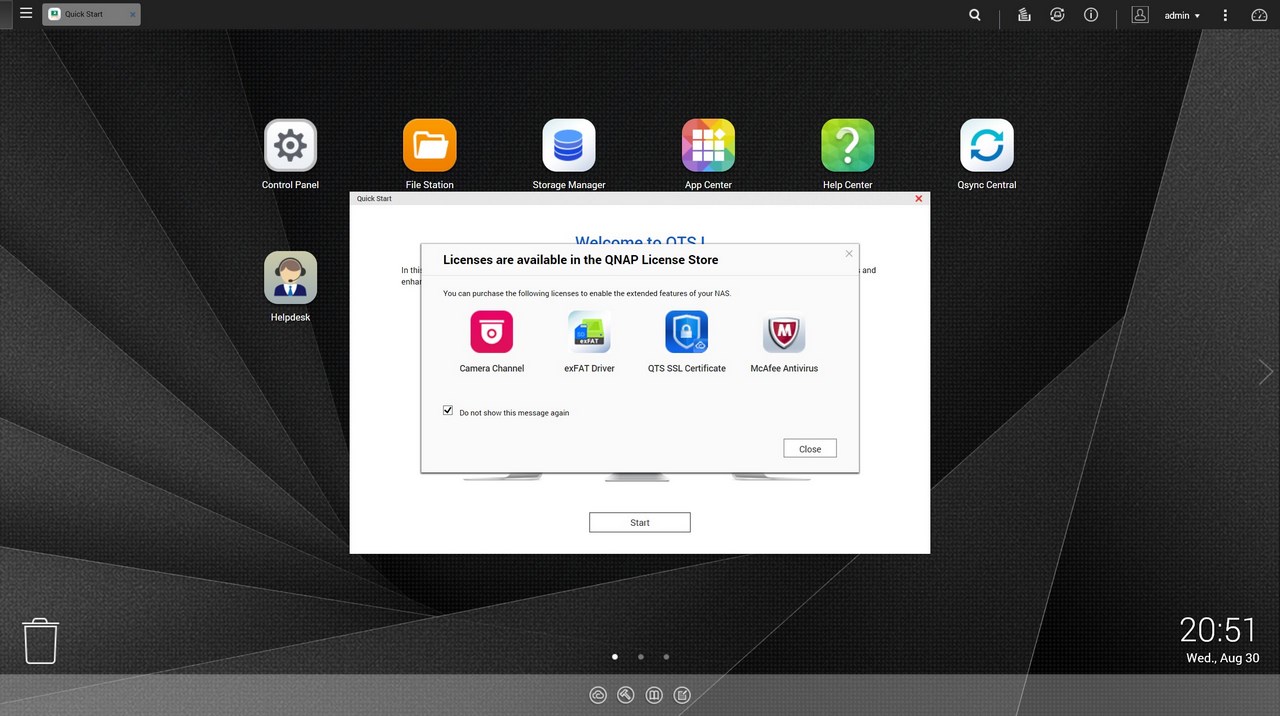Open the Recycle Bin on the desktop
1280x716 pixels.
(41, 640)
